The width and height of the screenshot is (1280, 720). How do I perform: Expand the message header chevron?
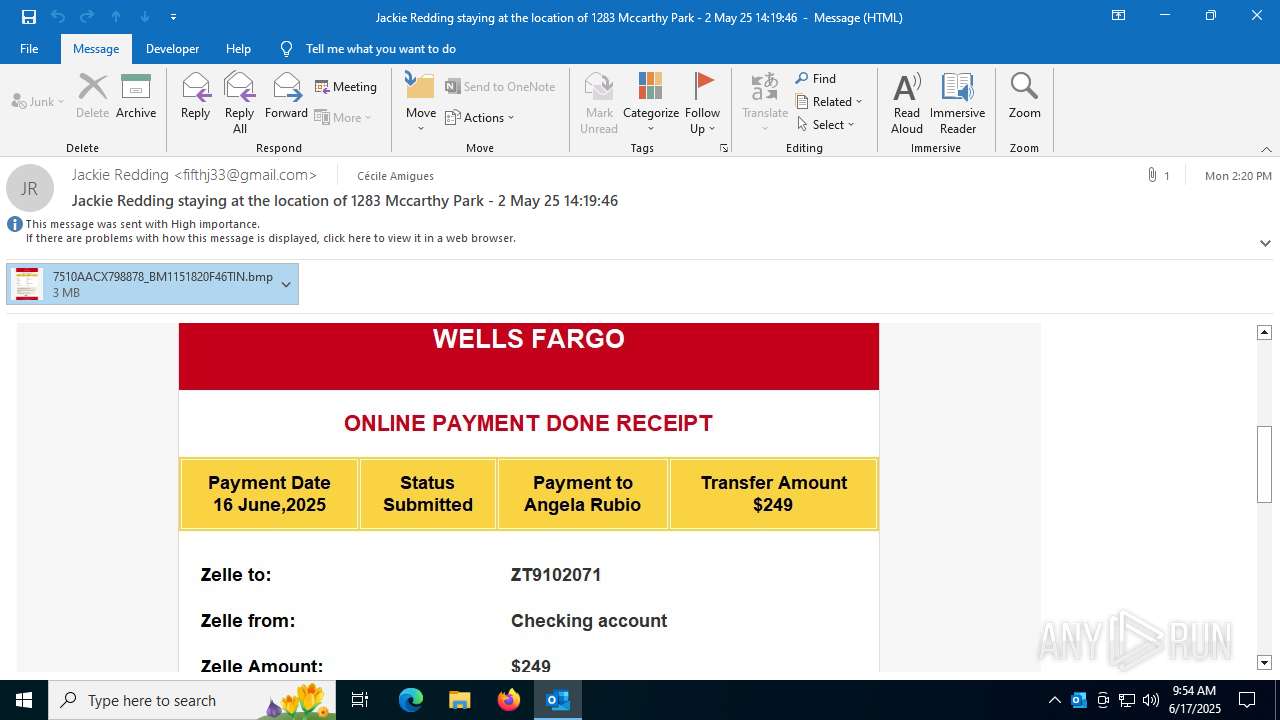[1265, 243]
